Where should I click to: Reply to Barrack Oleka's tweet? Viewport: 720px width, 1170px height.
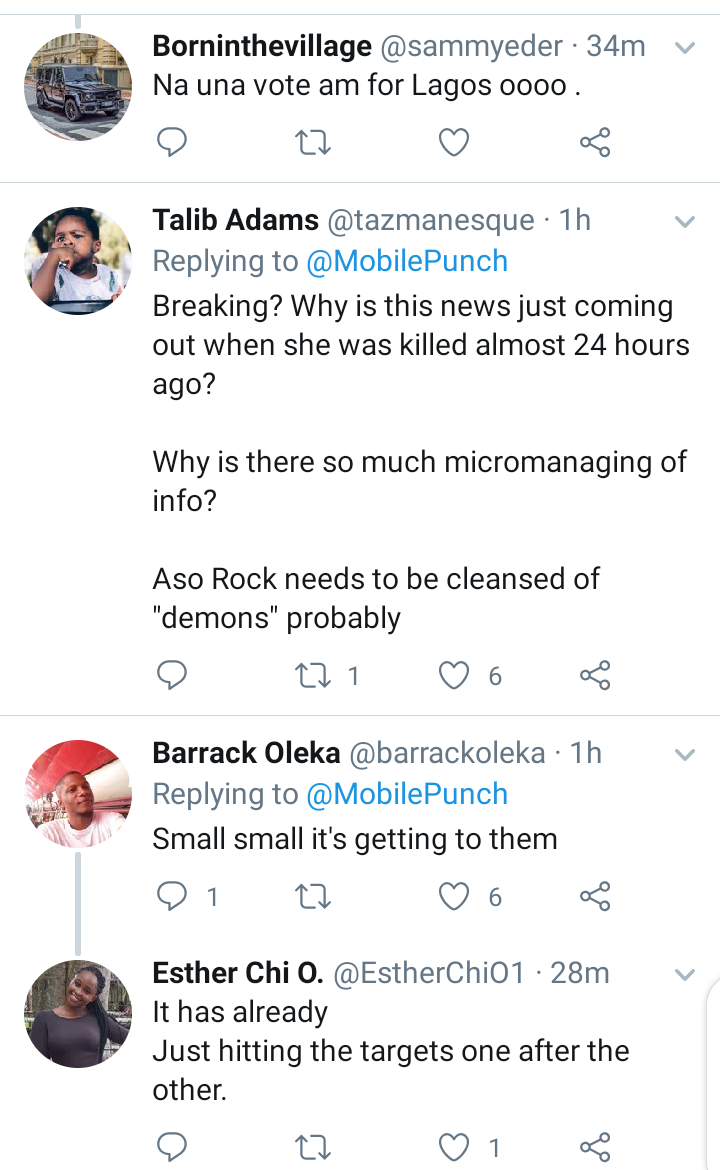click(x=173, y=897)
